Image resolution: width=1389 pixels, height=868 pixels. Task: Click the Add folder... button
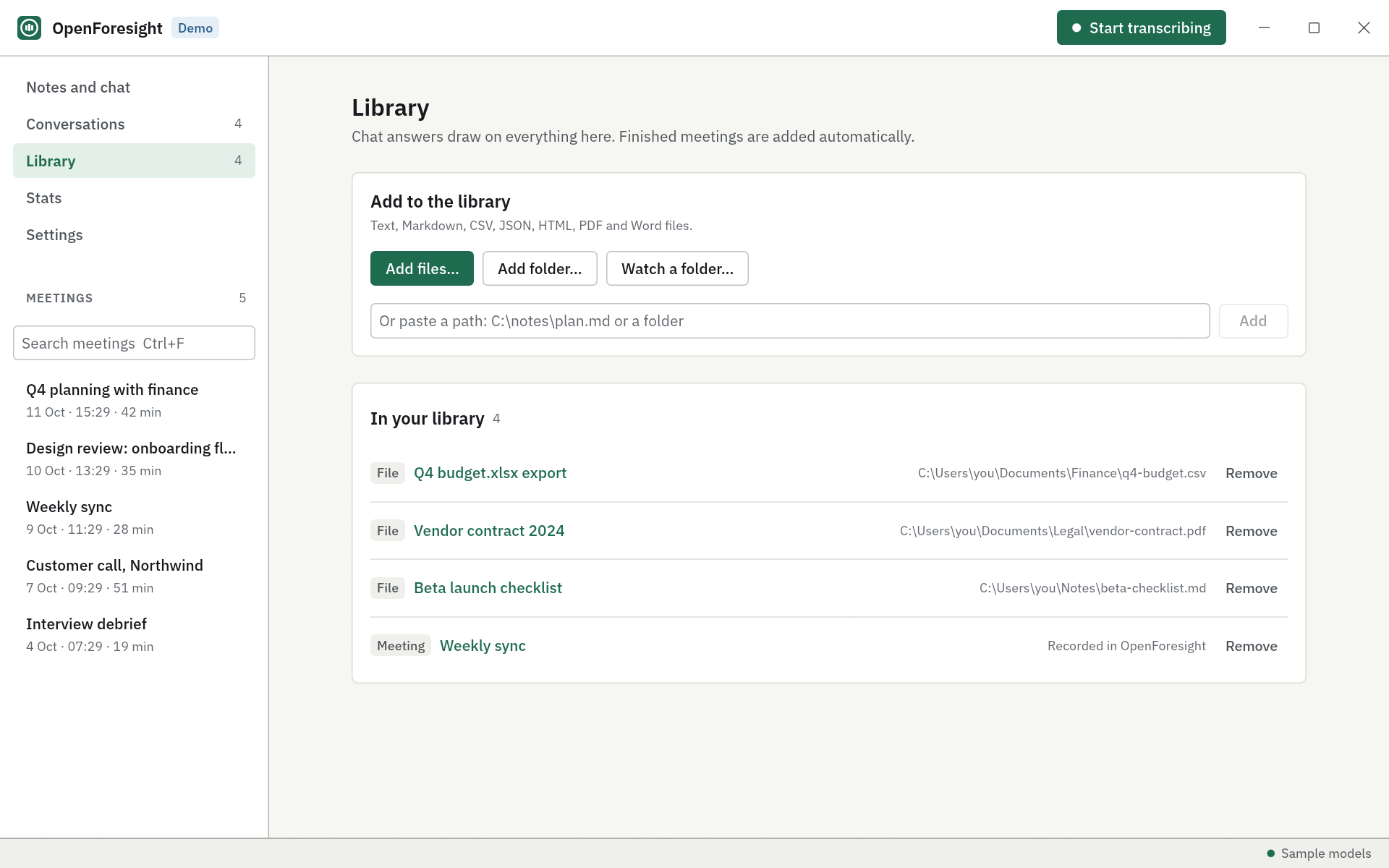tap(540, 268)
